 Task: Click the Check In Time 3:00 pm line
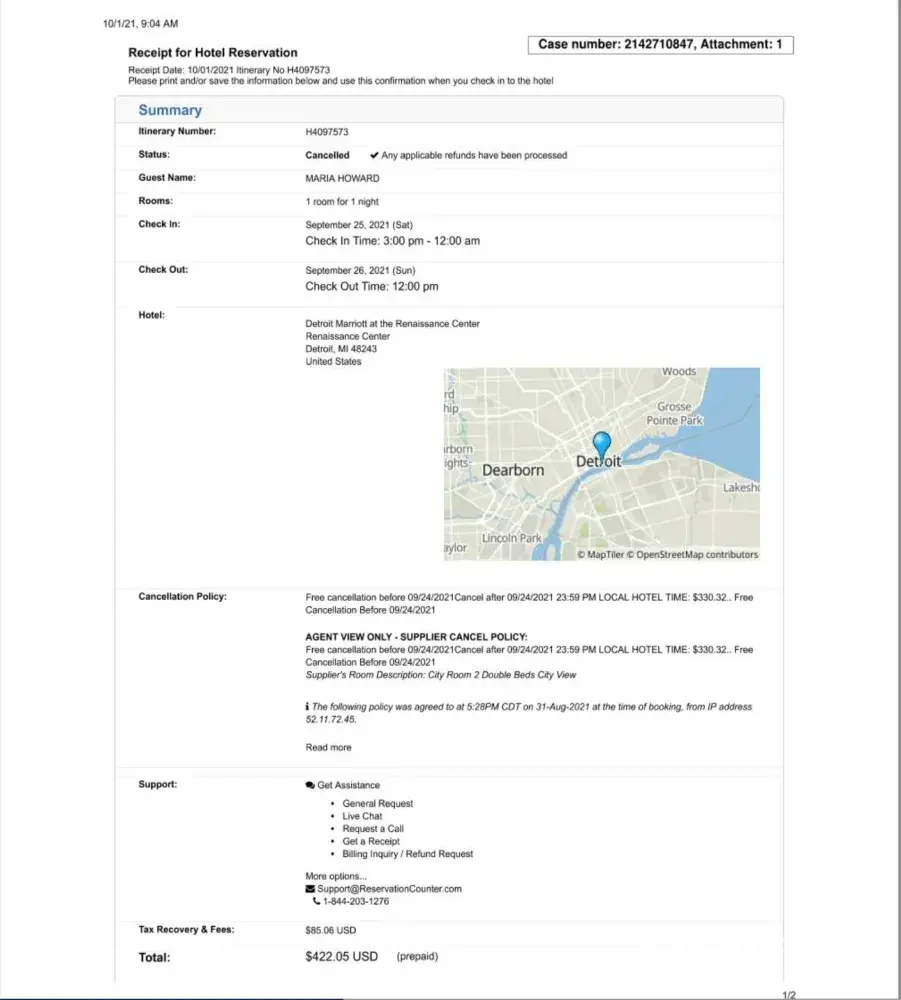pos(393,241)
